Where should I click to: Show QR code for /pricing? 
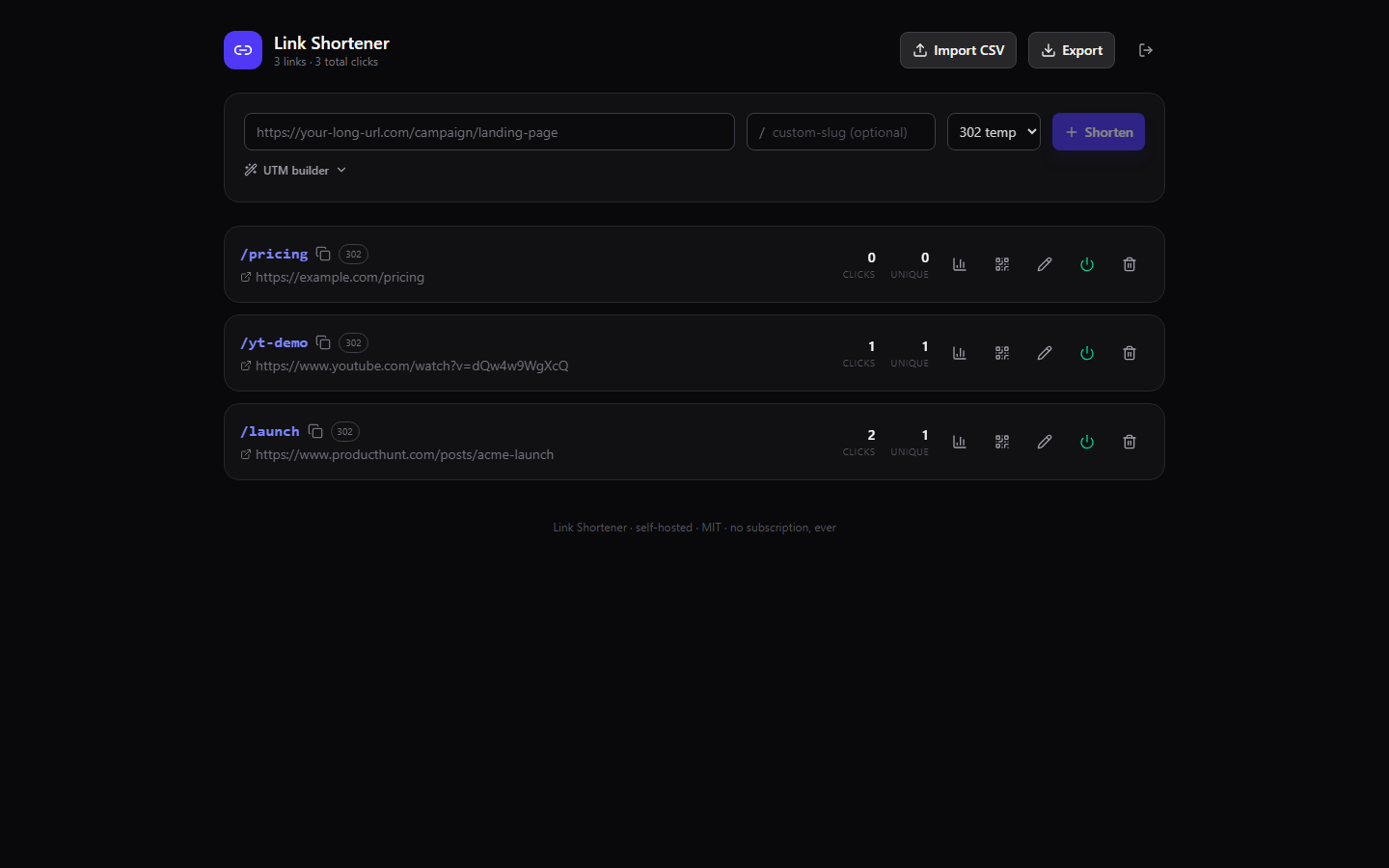tap(1002, 264)
